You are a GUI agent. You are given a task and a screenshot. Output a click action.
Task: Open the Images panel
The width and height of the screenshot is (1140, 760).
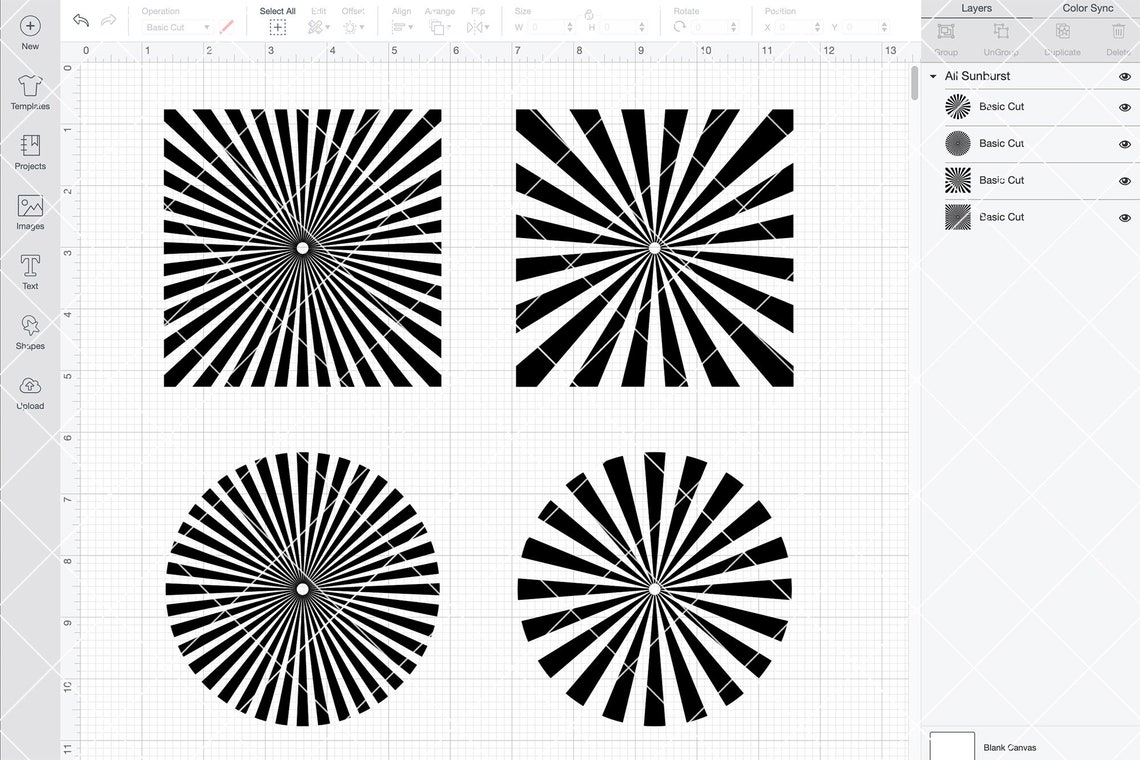30,213
